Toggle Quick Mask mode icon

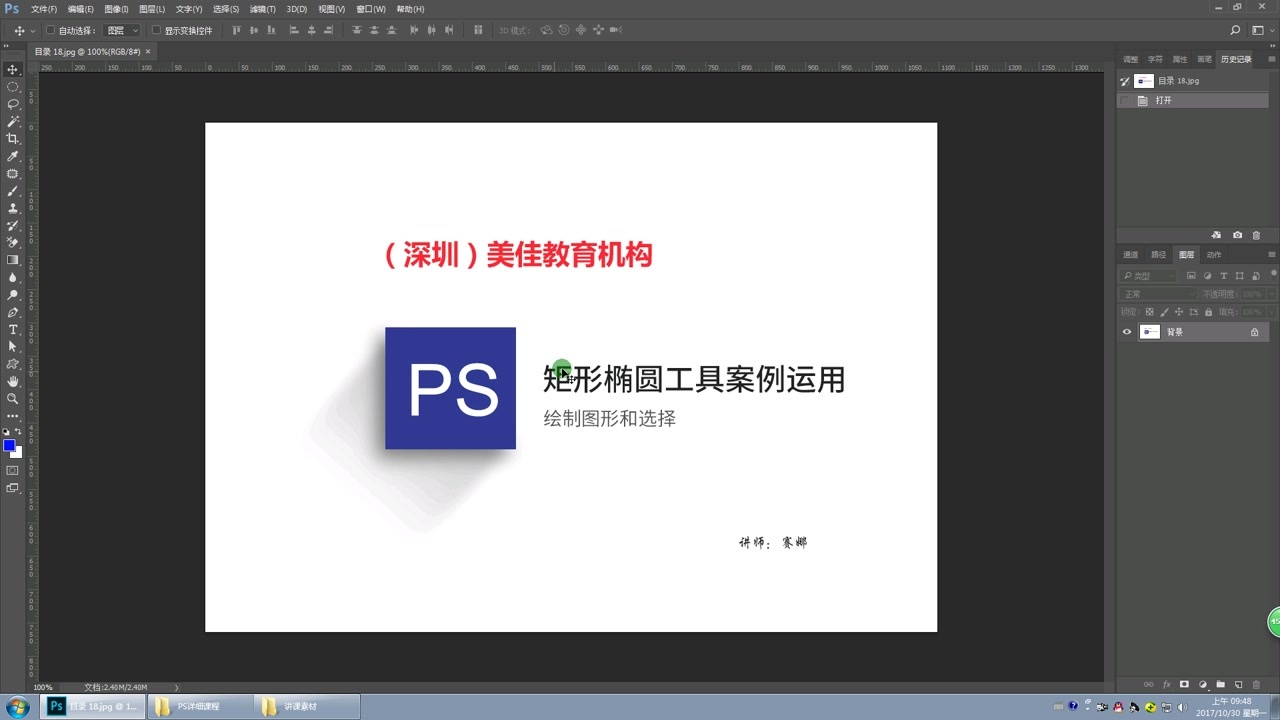[13, 470]
